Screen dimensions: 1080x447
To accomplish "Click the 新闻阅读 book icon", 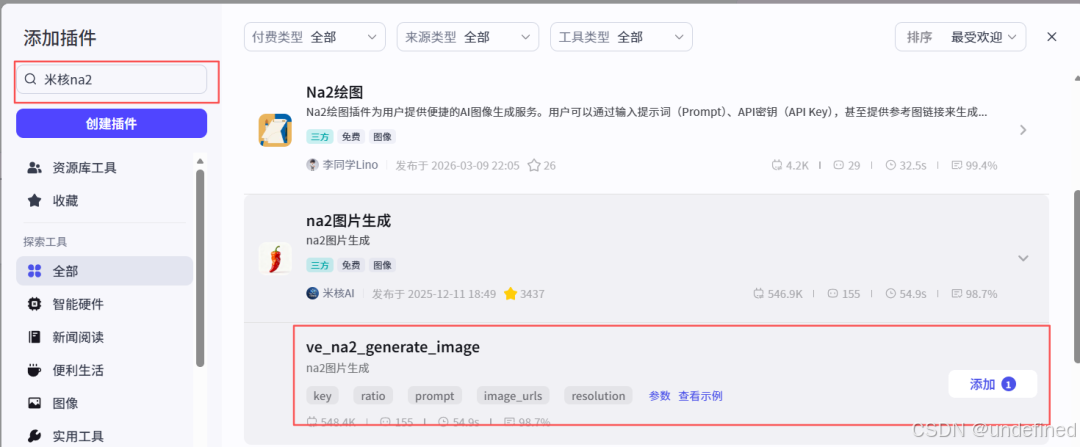I will coord(34,337).
